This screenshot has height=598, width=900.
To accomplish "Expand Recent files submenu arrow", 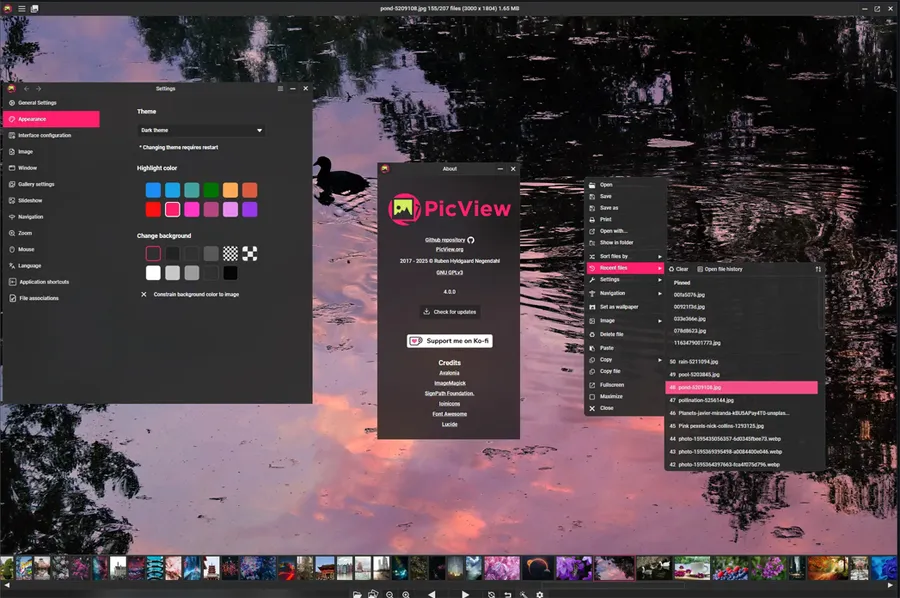I will click(660, 268).
